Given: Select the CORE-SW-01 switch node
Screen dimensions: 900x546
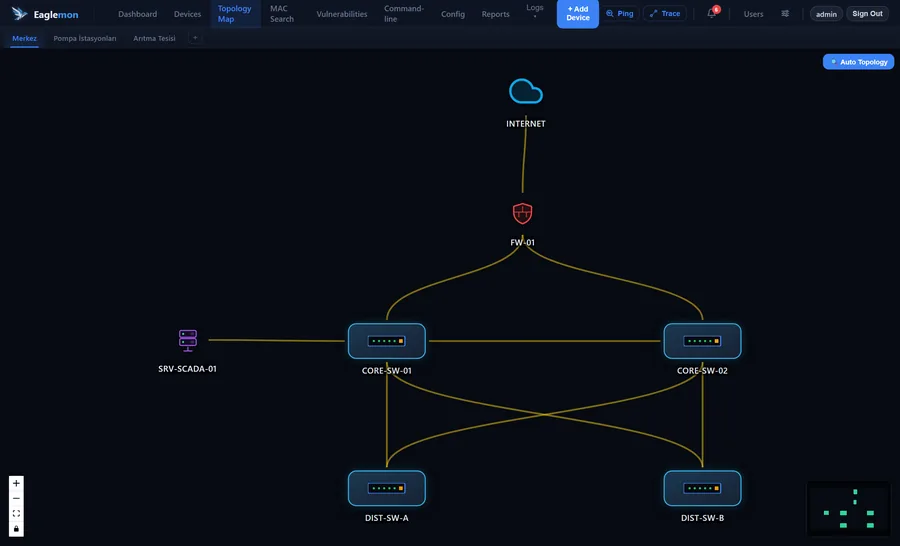Looking at the screenshot, I should pyautogui.click(x=387, y=341).
